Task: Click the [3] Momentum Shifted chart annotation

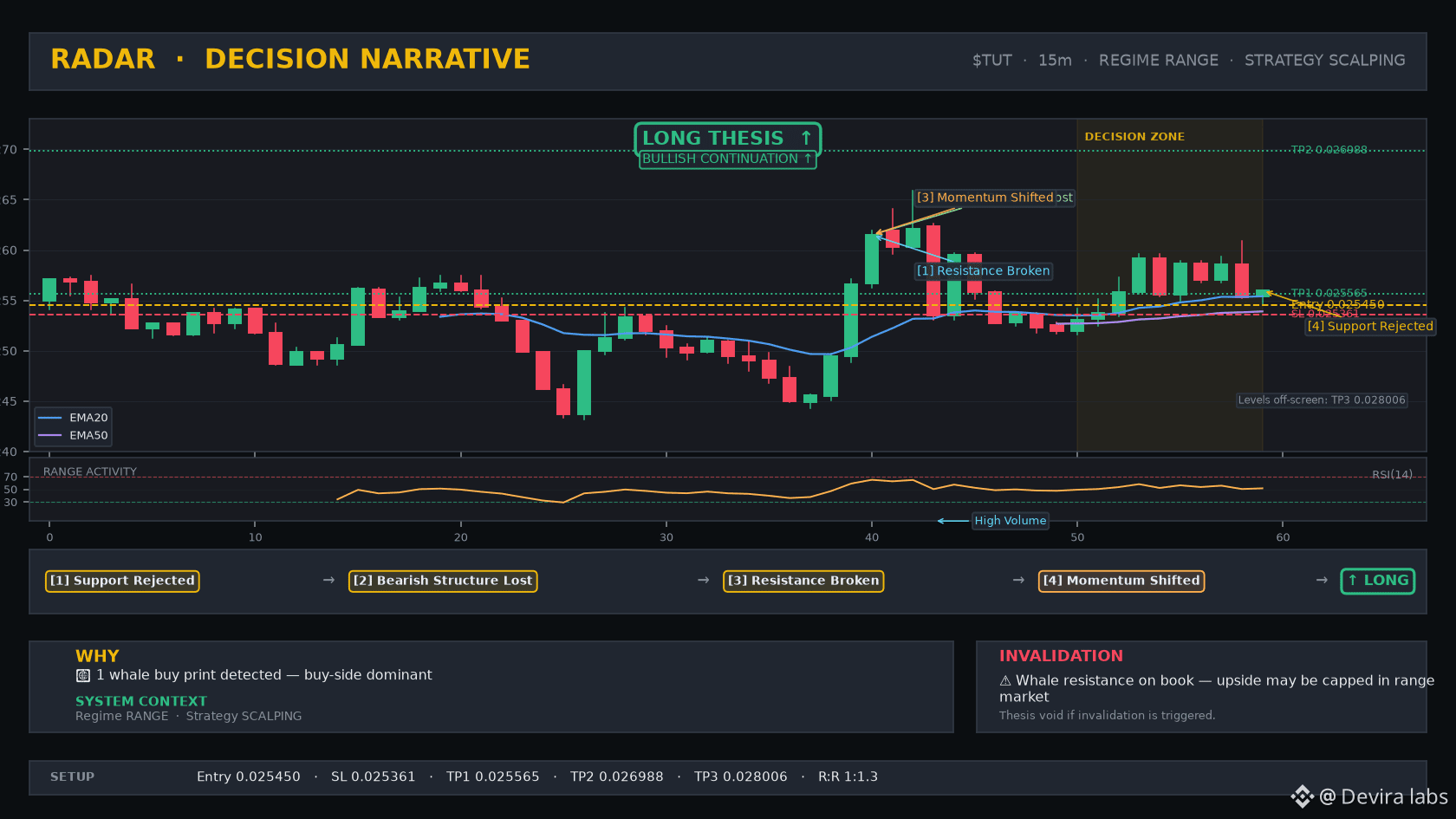Action: 985,198
